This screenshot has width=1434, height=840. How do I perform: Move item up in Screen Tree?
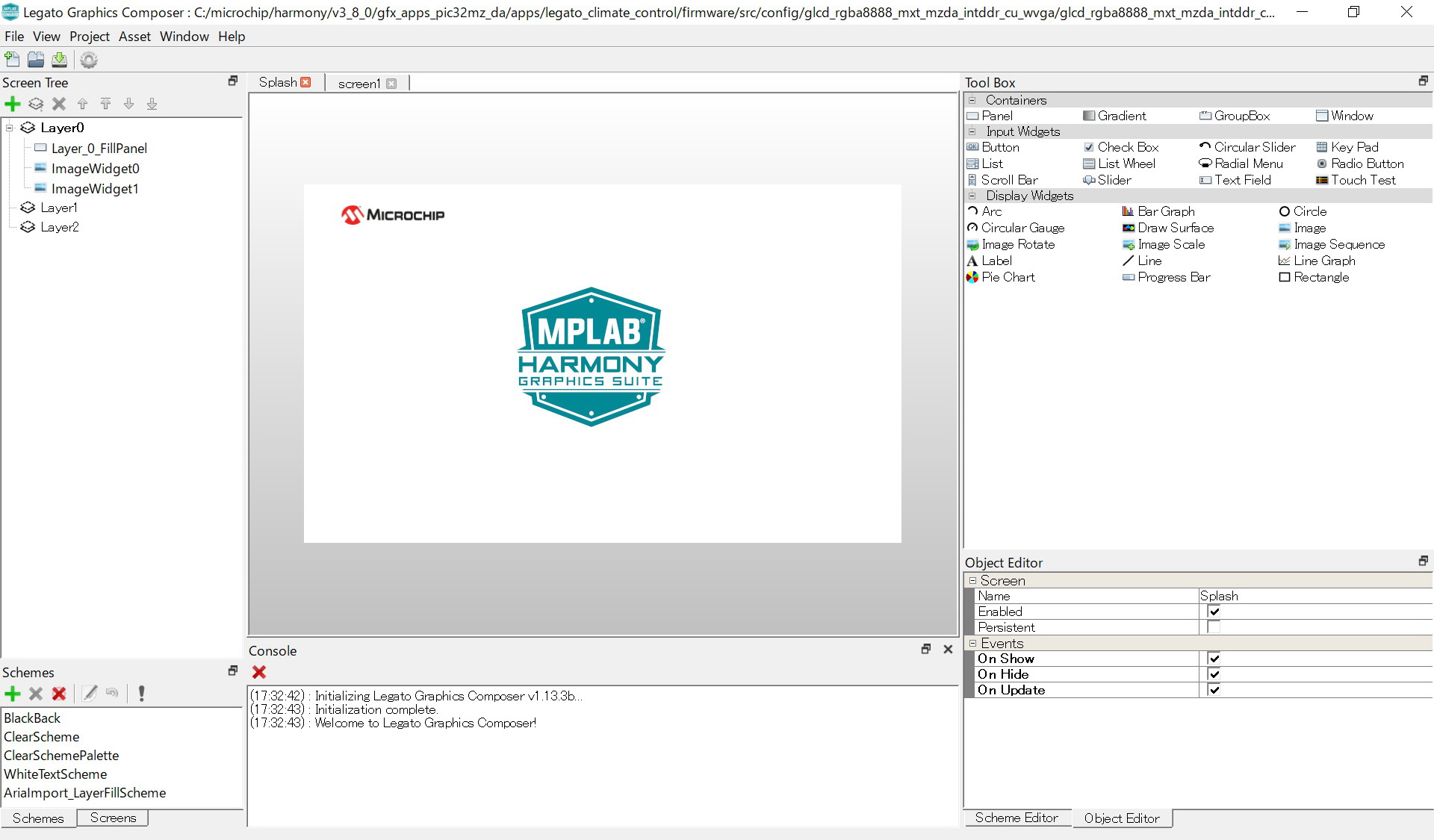point(82,104)
